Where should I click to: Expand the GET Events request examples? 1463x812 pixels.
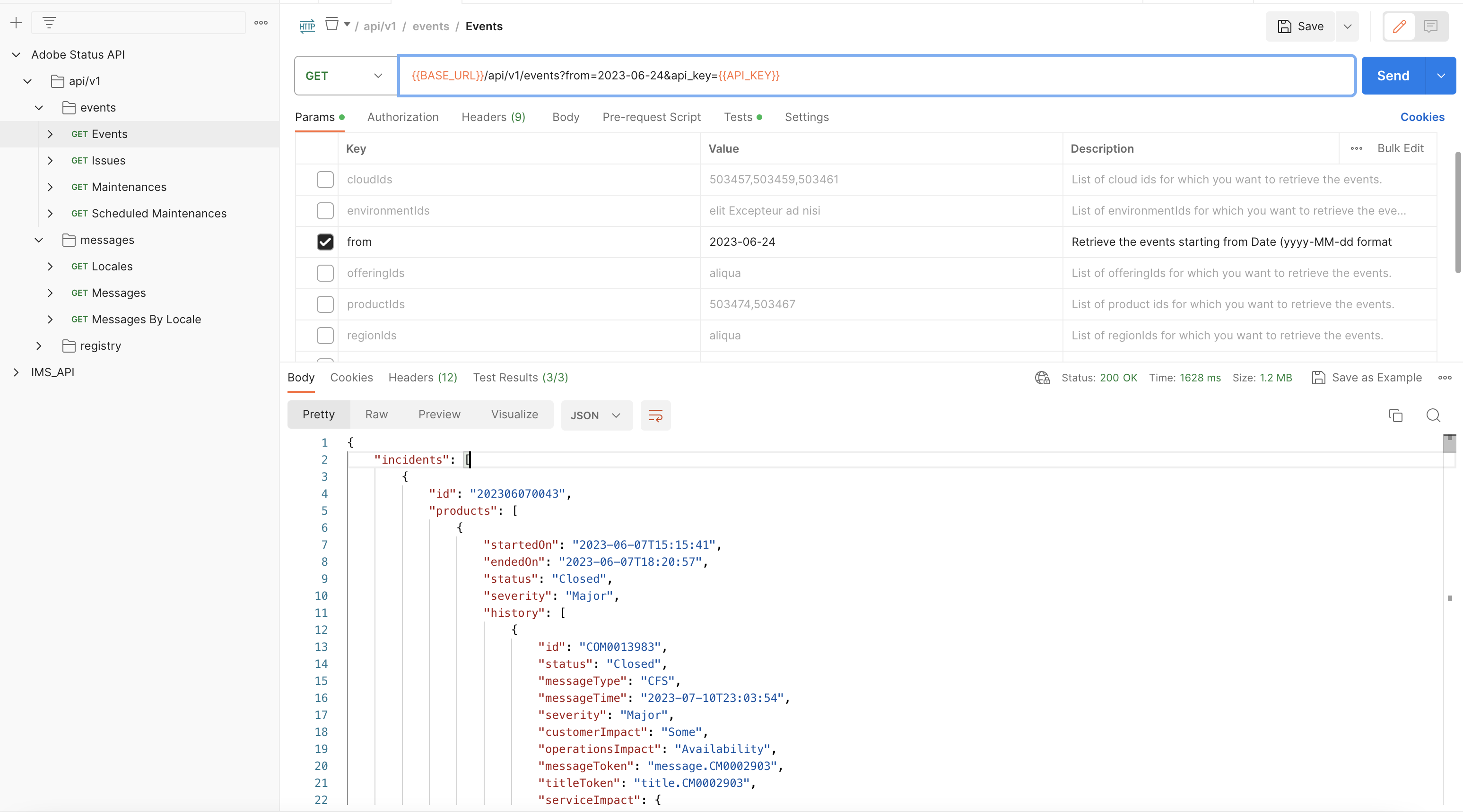point(50,134)
